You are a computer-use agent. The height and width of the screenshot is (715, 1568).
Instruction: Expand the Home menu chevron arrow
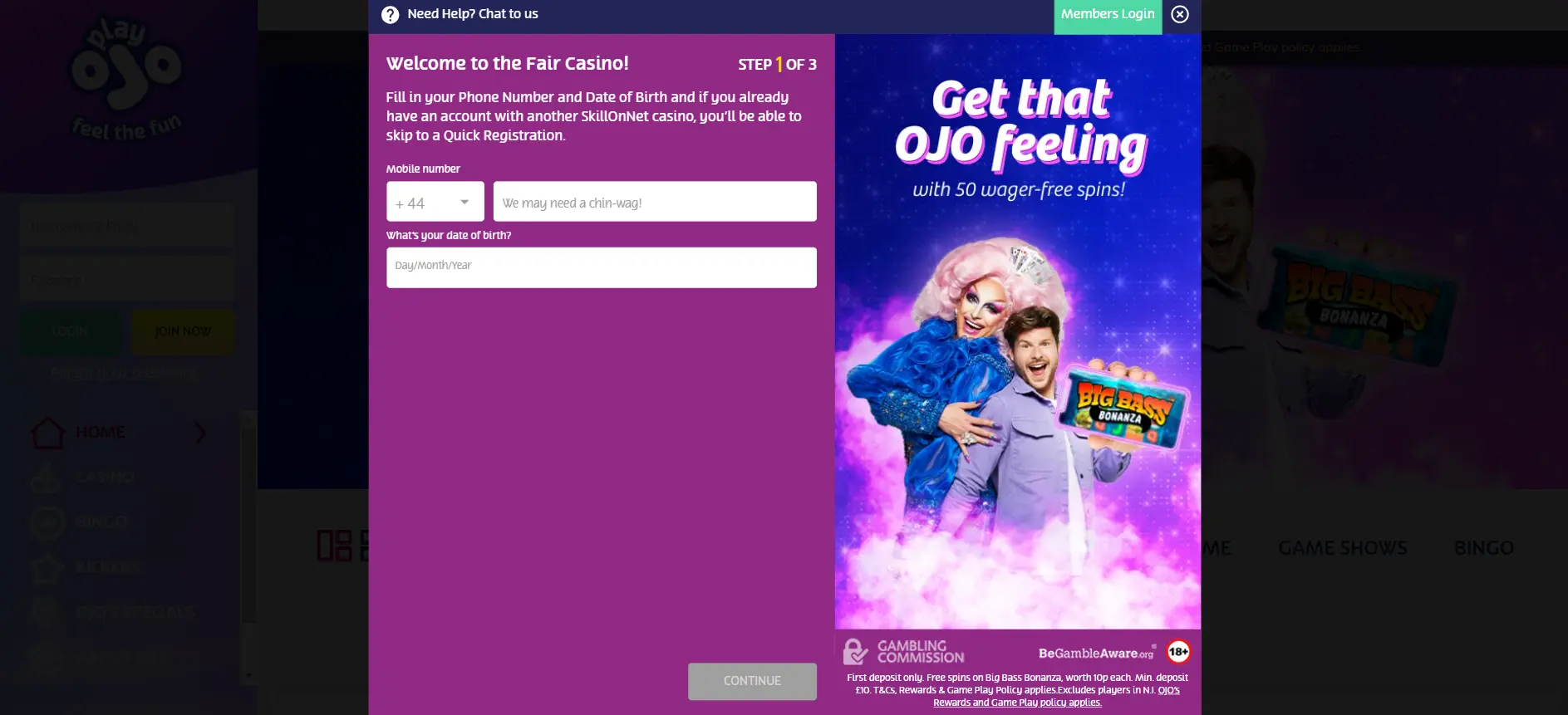(x=200, y=433)
